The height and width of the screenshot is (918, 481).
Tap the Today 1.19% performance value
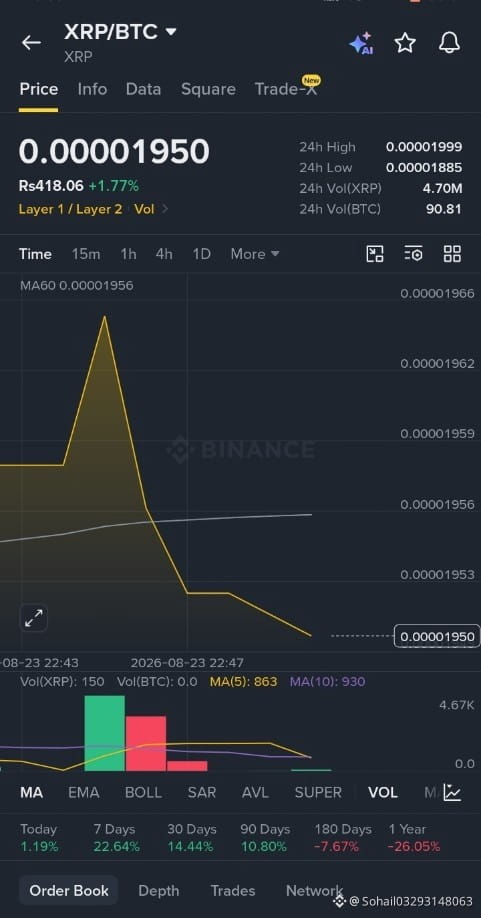[39, 847]
